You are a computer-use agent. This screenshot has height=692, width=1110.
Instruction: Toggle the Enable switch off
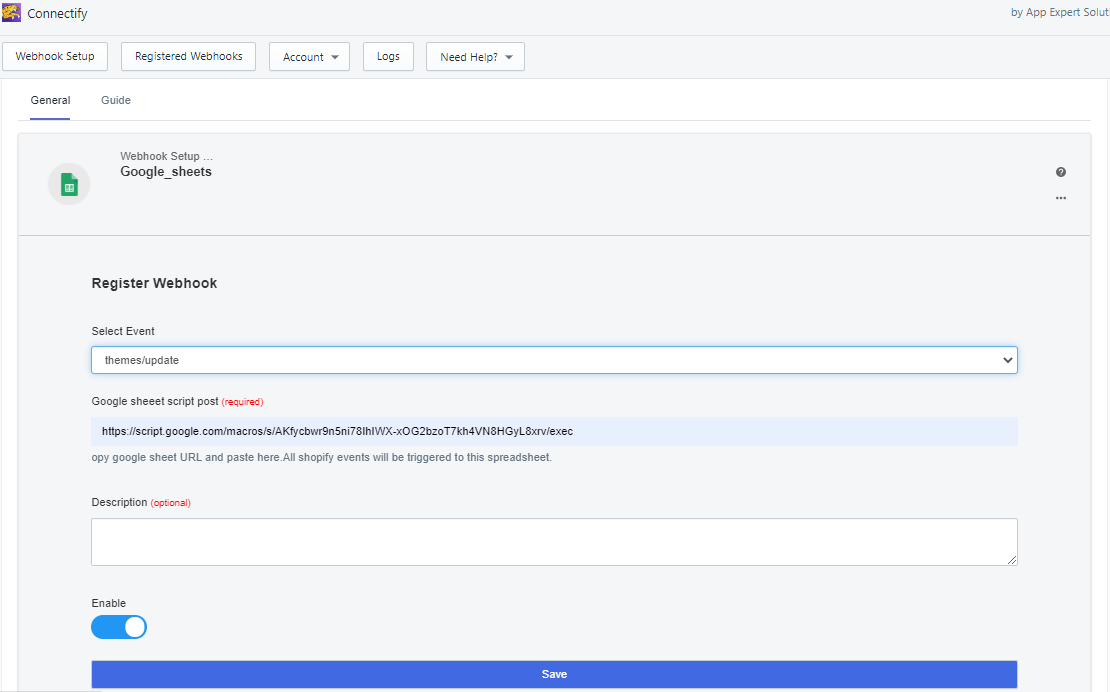[119, 627]
